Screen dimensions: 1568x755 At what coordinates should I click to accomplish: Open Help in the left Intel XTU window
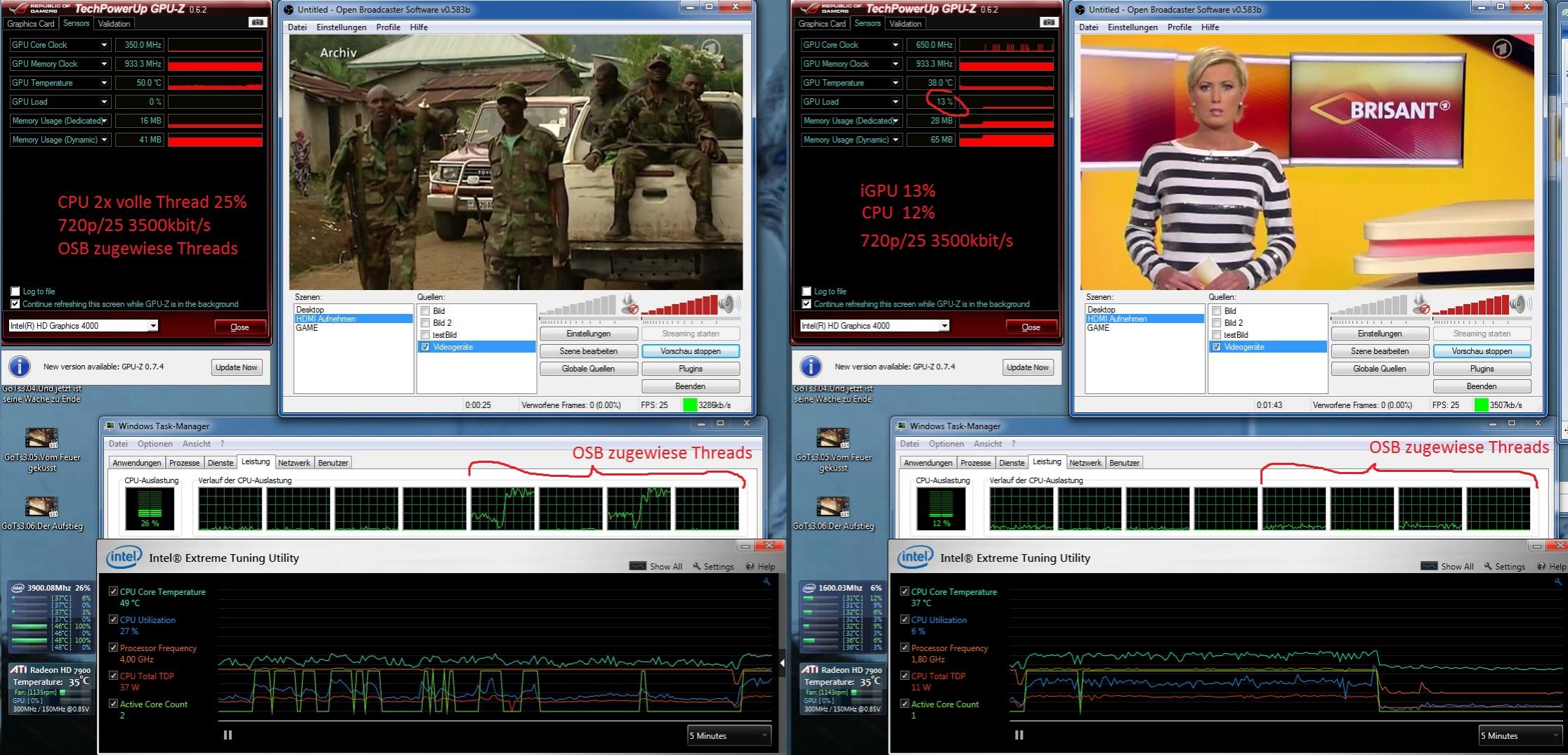761,566
